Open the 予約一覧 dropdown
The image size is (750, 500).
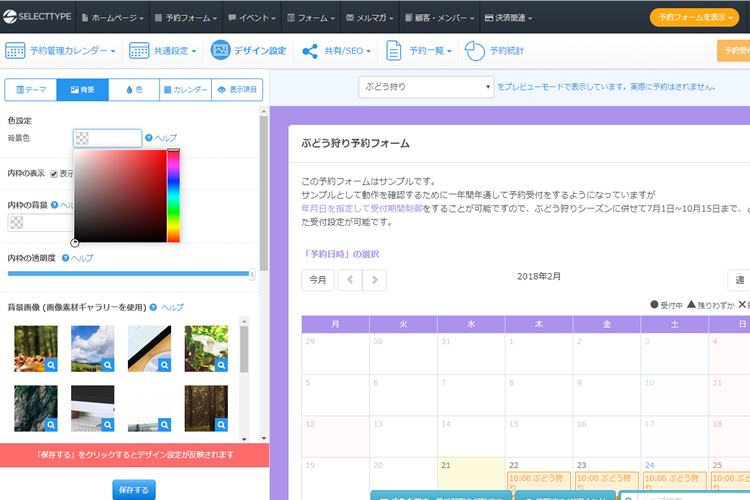(421, 50)
